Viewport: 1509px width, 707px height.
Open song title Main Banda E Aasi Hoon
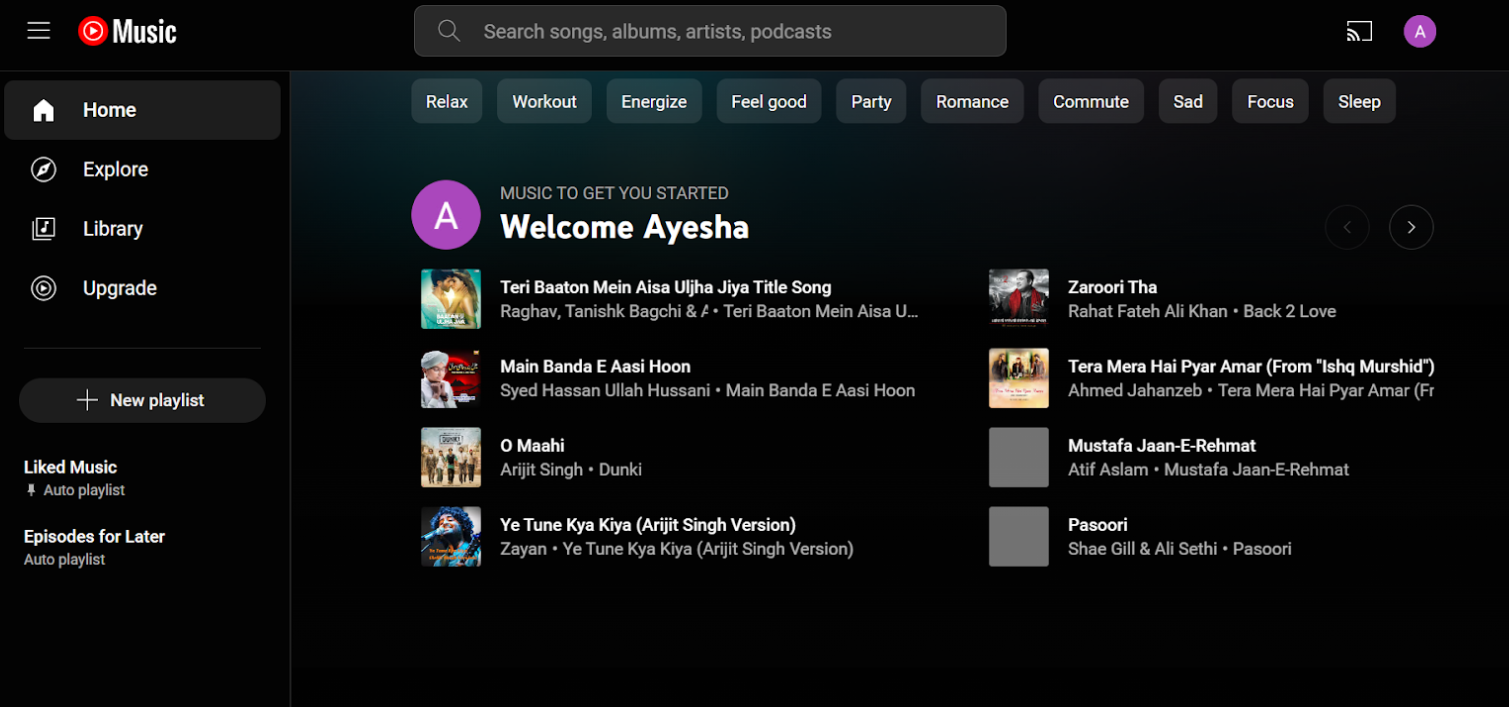595,366
